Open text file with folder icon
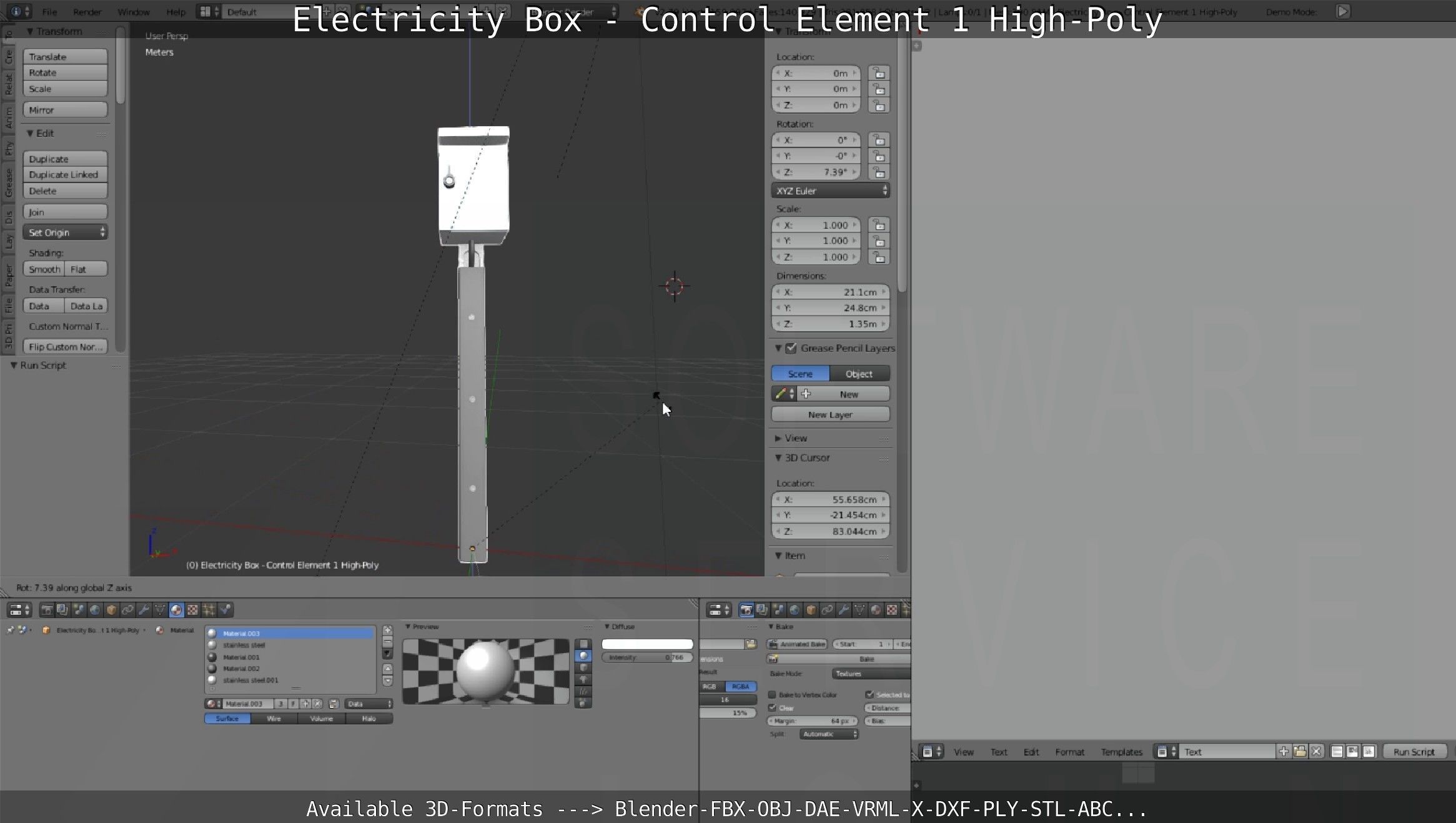Screen dimensions: 1456x823 [1300, 752]
